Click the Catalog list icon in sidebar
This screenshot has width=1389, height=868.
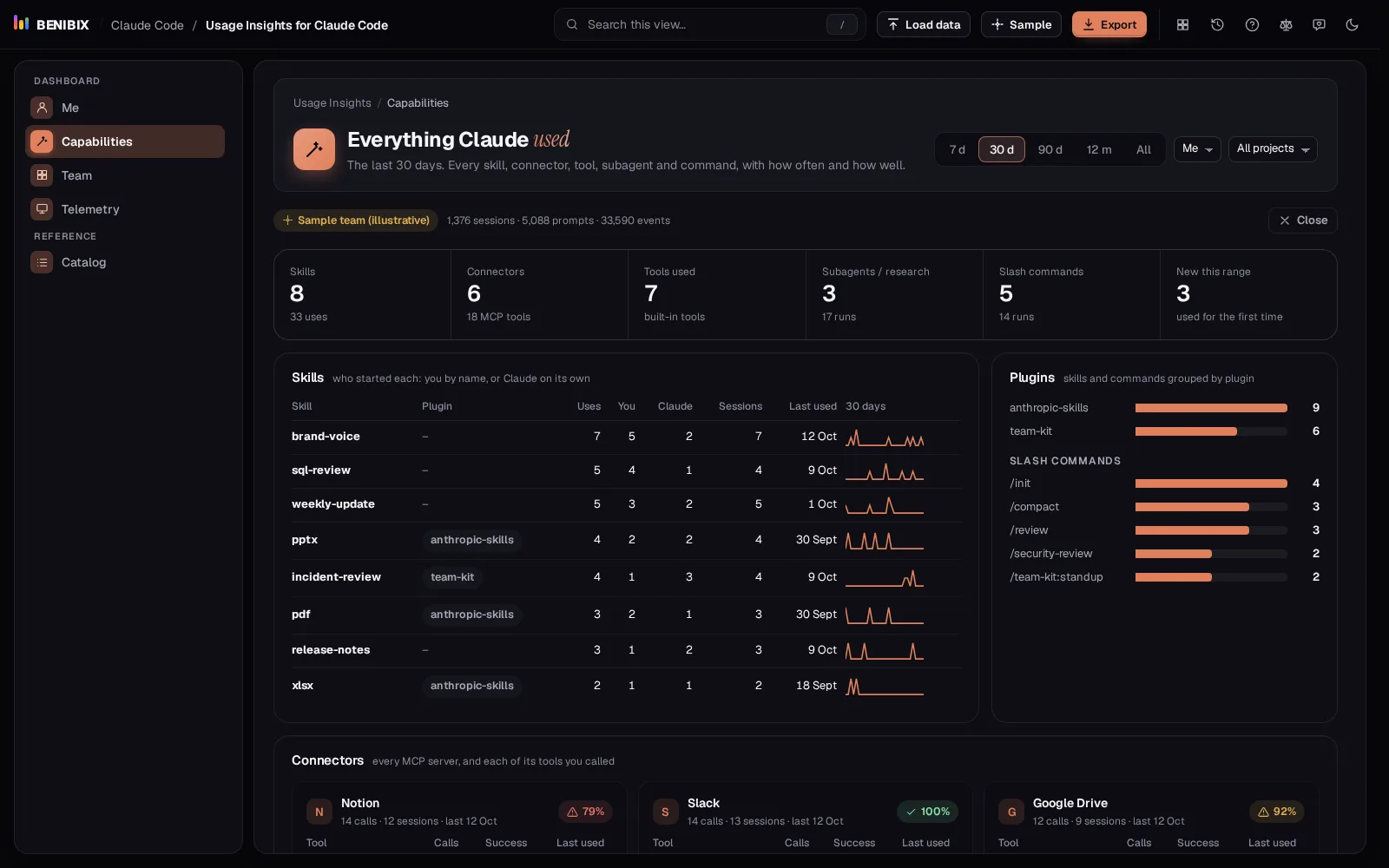pyautogui.click(x=42, y=262)
